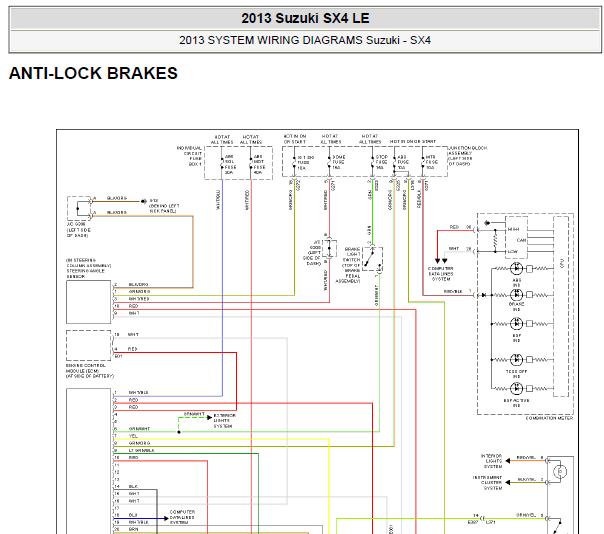Select the LOW label in CAN block

point(513,251)
